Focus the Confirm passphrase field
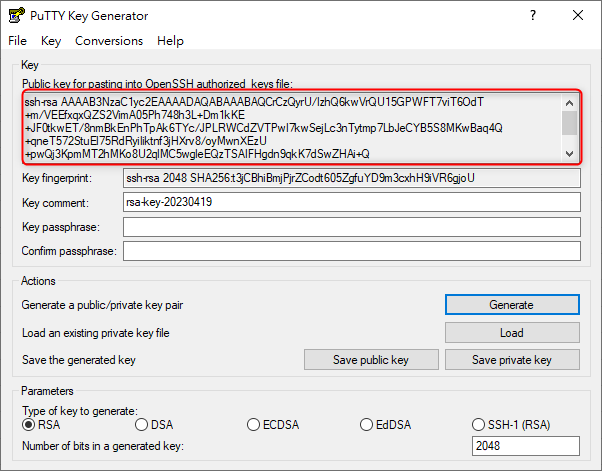 pos(352,251)
